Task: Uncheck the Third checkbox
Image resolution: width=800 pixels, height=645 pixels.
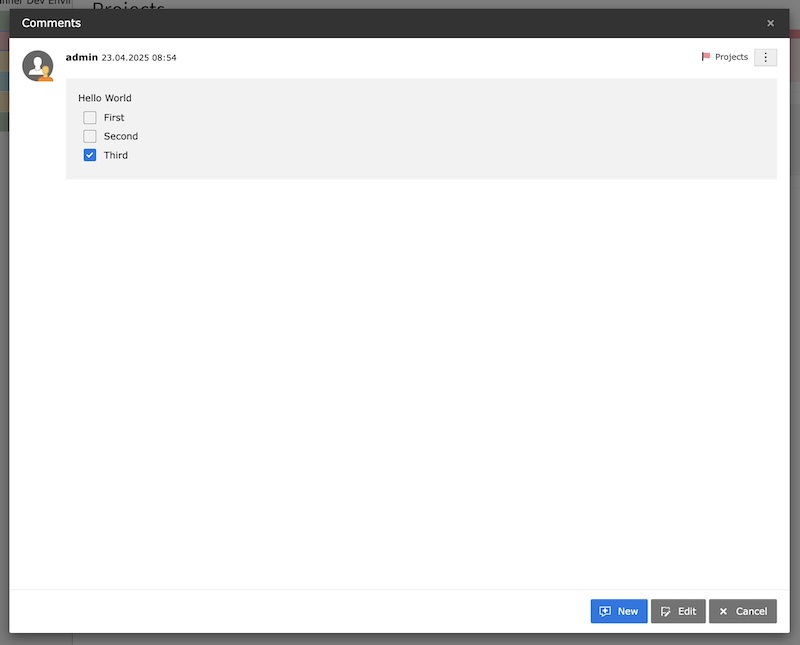Action: coord(90,155)
